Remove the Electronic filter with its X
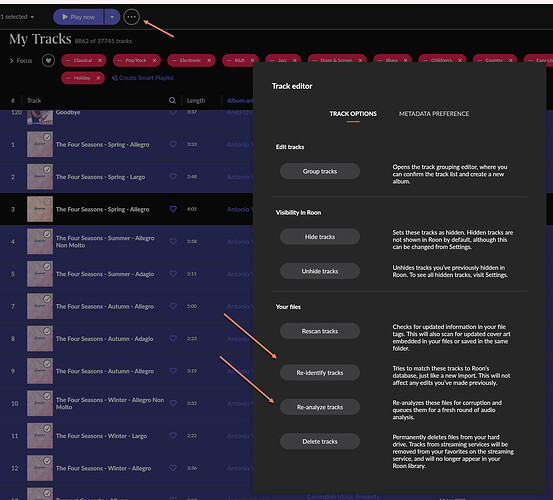553x500 pixels. [209, 61]
